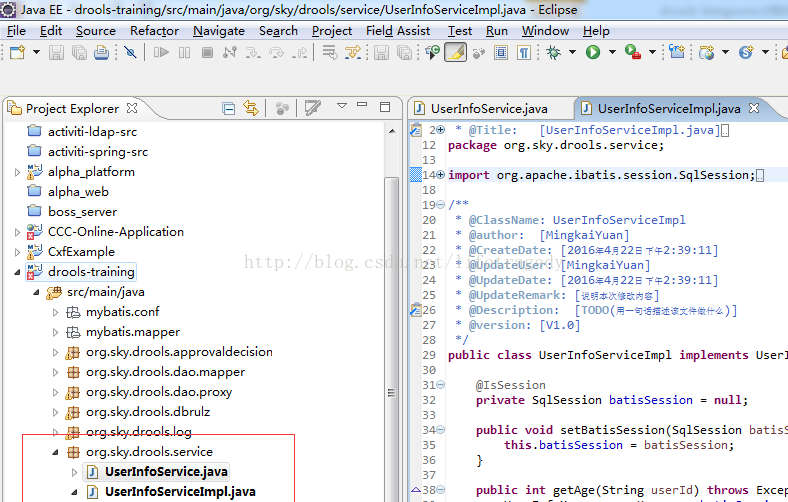Collapse the src/main/java folder

[x=36, y=292]
